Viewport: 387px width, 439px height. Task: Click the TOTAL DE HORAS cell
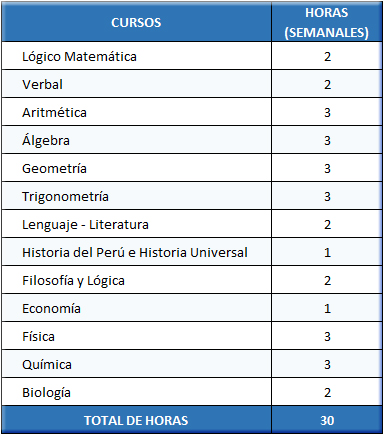tap(136, 420)
